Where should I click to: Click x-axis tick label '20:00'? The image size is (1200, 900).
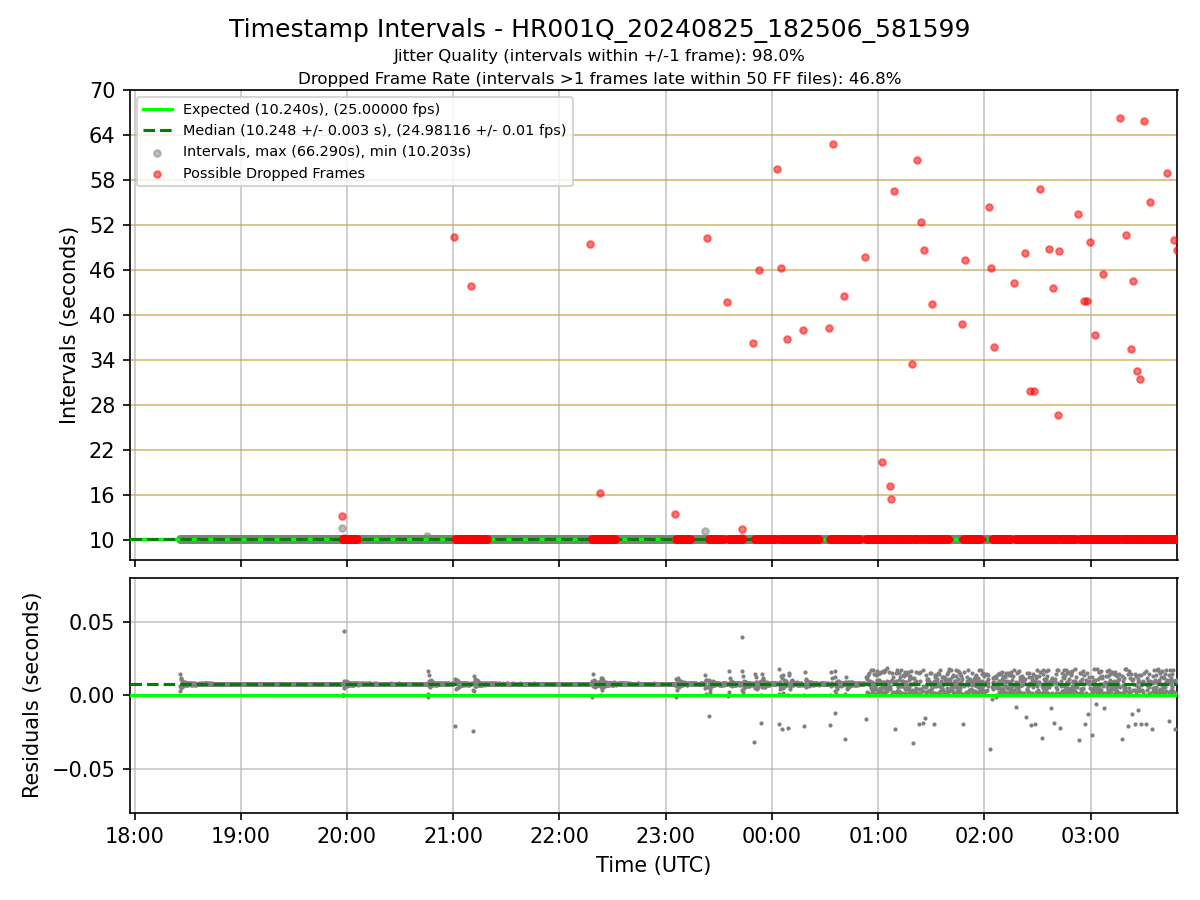point(347,834)
